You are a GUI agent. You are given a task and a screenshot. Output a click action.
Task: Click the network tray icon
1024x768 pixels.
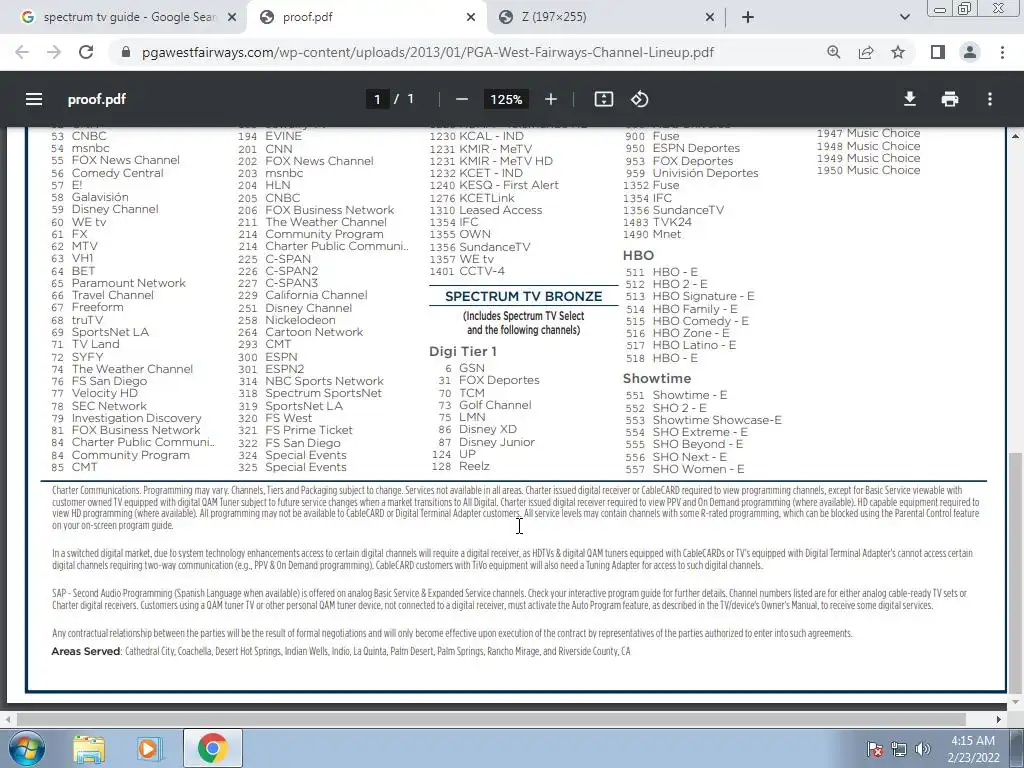coord(899,749)
